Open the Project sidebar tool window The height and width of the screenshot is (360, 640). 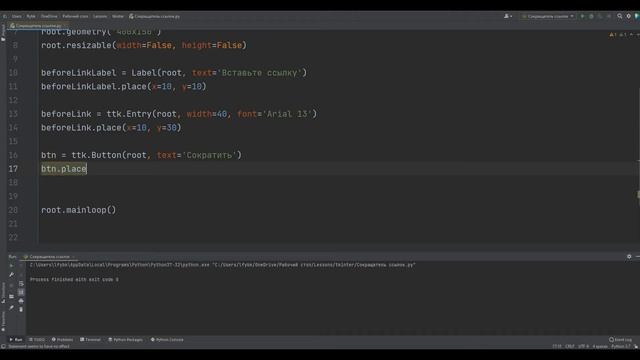3,33
